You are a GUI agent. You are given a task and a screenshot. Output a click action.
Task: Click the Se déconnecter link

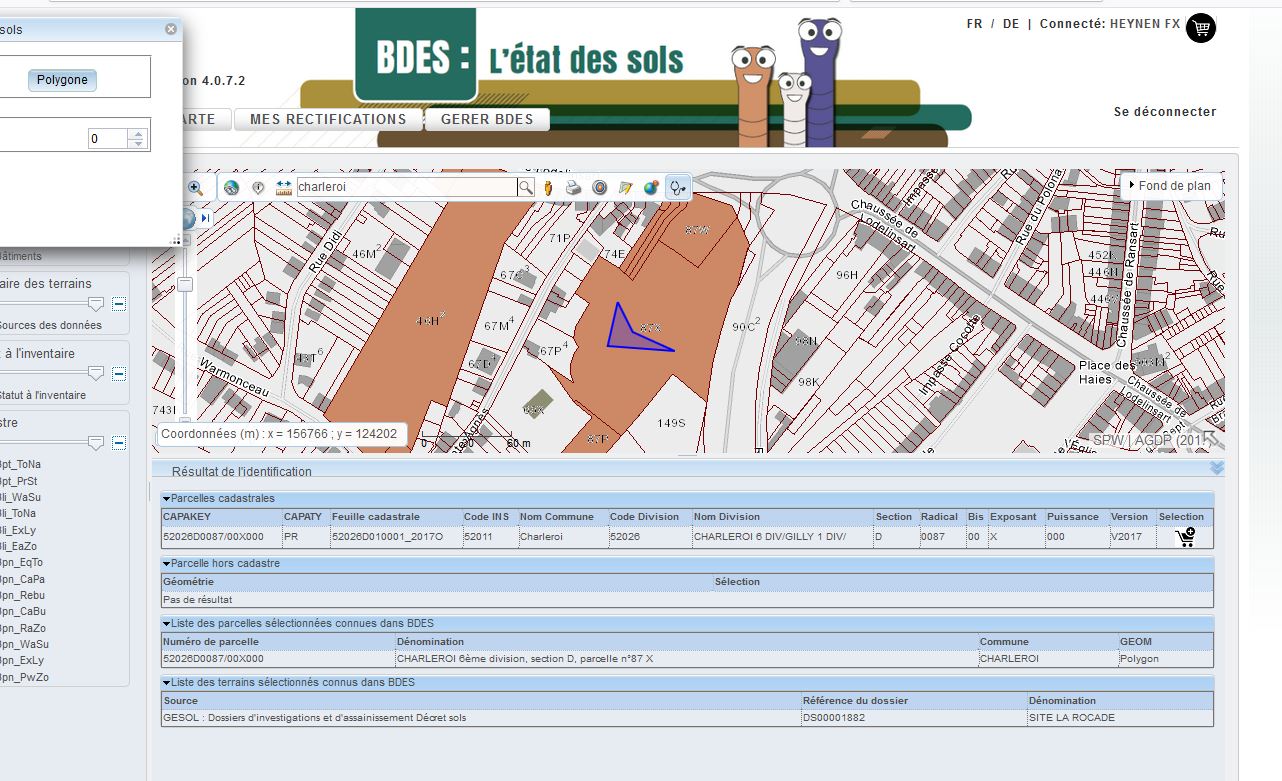click(1165, 112)
